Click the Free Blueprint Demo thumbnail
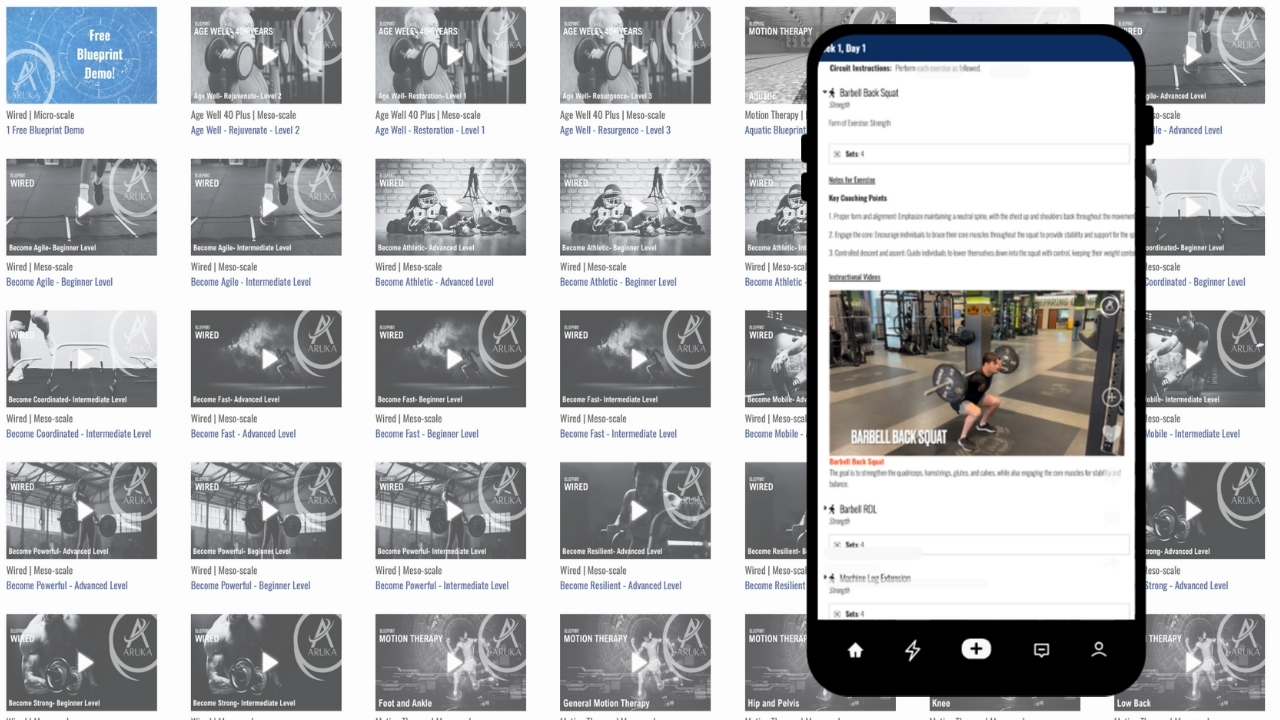 point(81,55)
